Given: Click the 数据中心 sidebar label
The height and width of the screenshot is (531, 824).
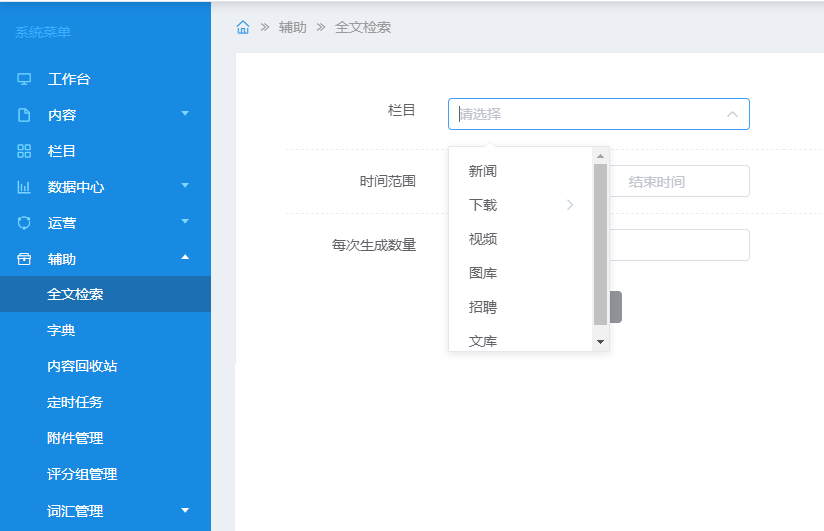Looking at the screenshot, I should 76,187.
